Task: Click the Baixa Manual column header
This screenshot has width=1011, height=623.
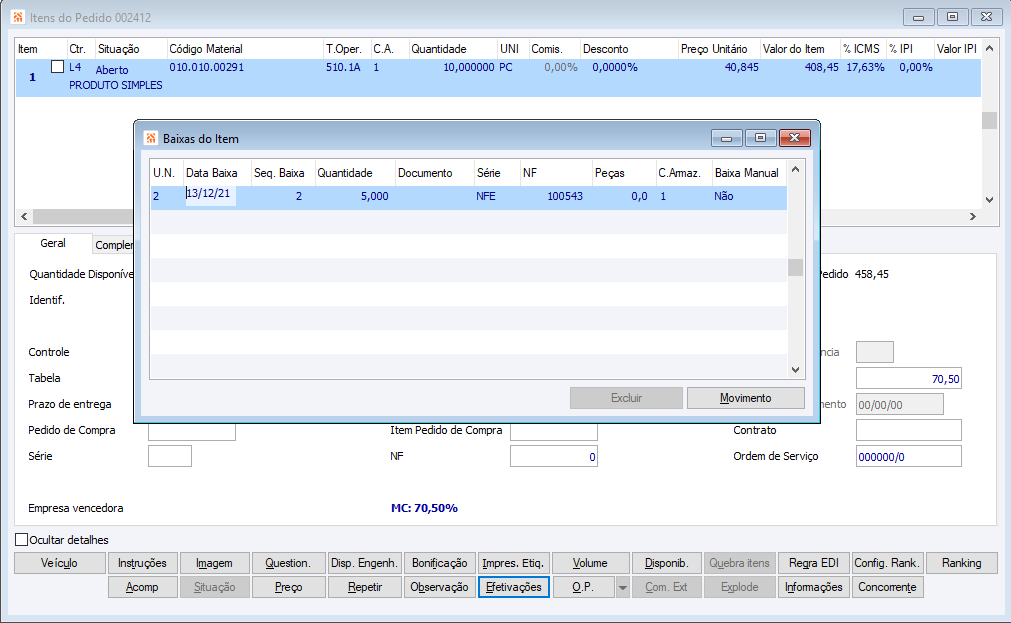Action: [x=747, y=173]
